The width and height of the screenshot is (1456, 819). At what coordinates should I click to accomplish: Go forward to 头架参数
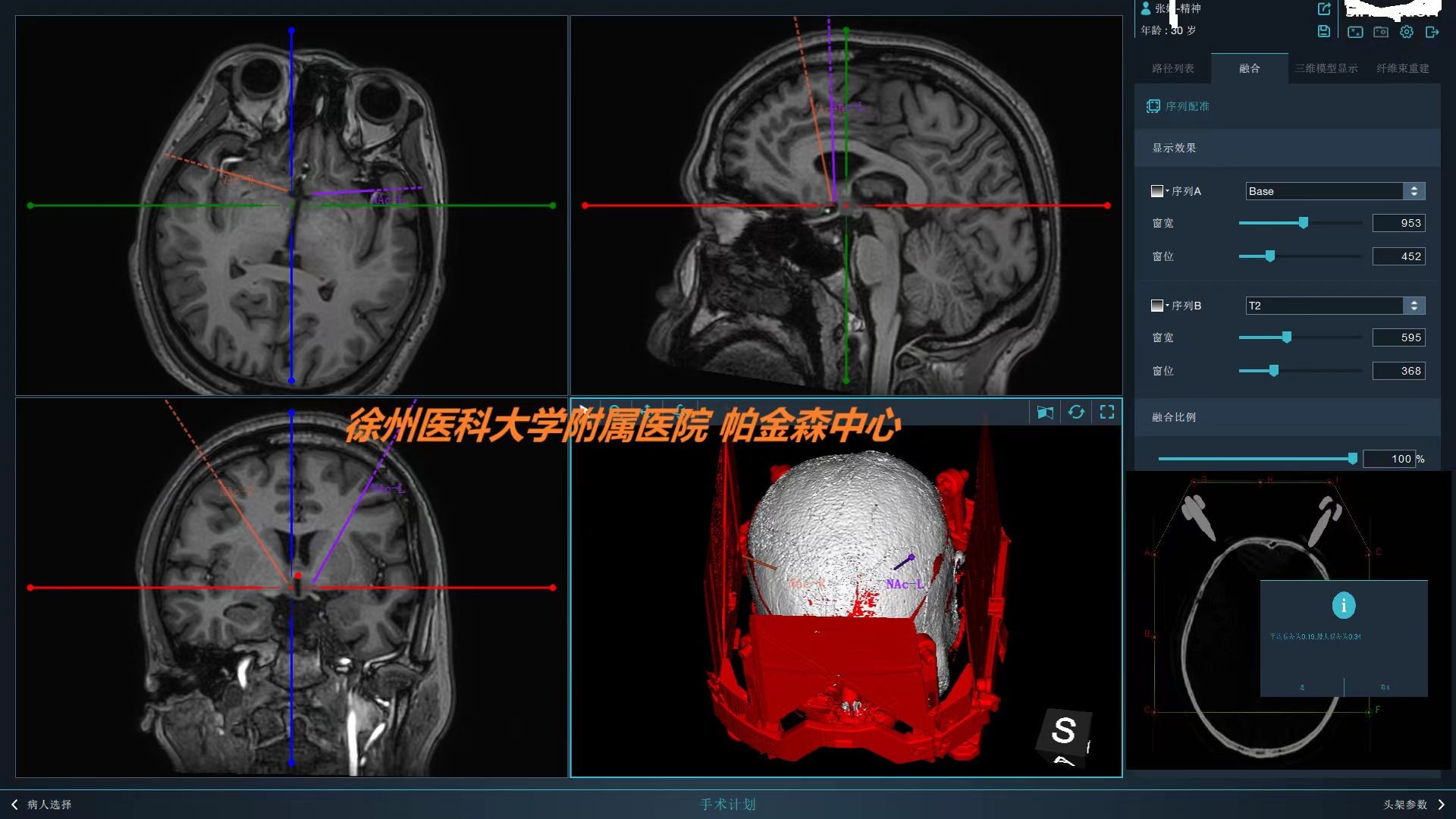1405,805
